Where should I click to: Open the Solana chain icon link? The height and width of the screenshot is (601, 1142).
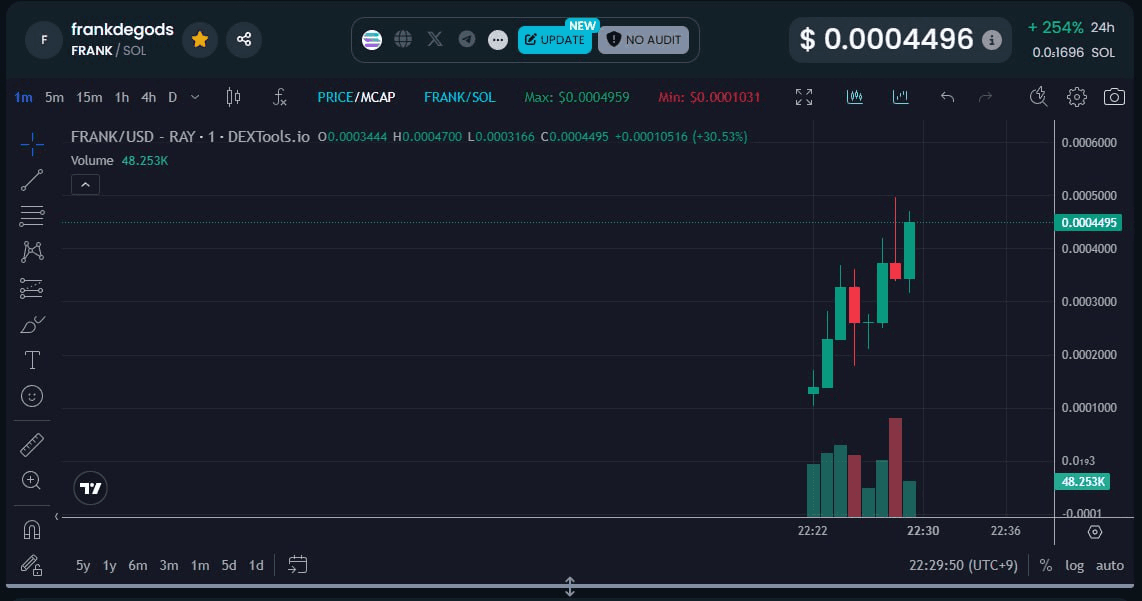click(371, 40)
